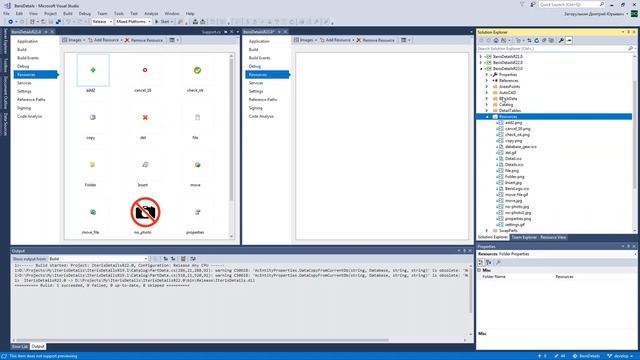Click the Property Pages wrench icon in Properties panel
This screenshot has width=640, height=360.
(498, 262)
